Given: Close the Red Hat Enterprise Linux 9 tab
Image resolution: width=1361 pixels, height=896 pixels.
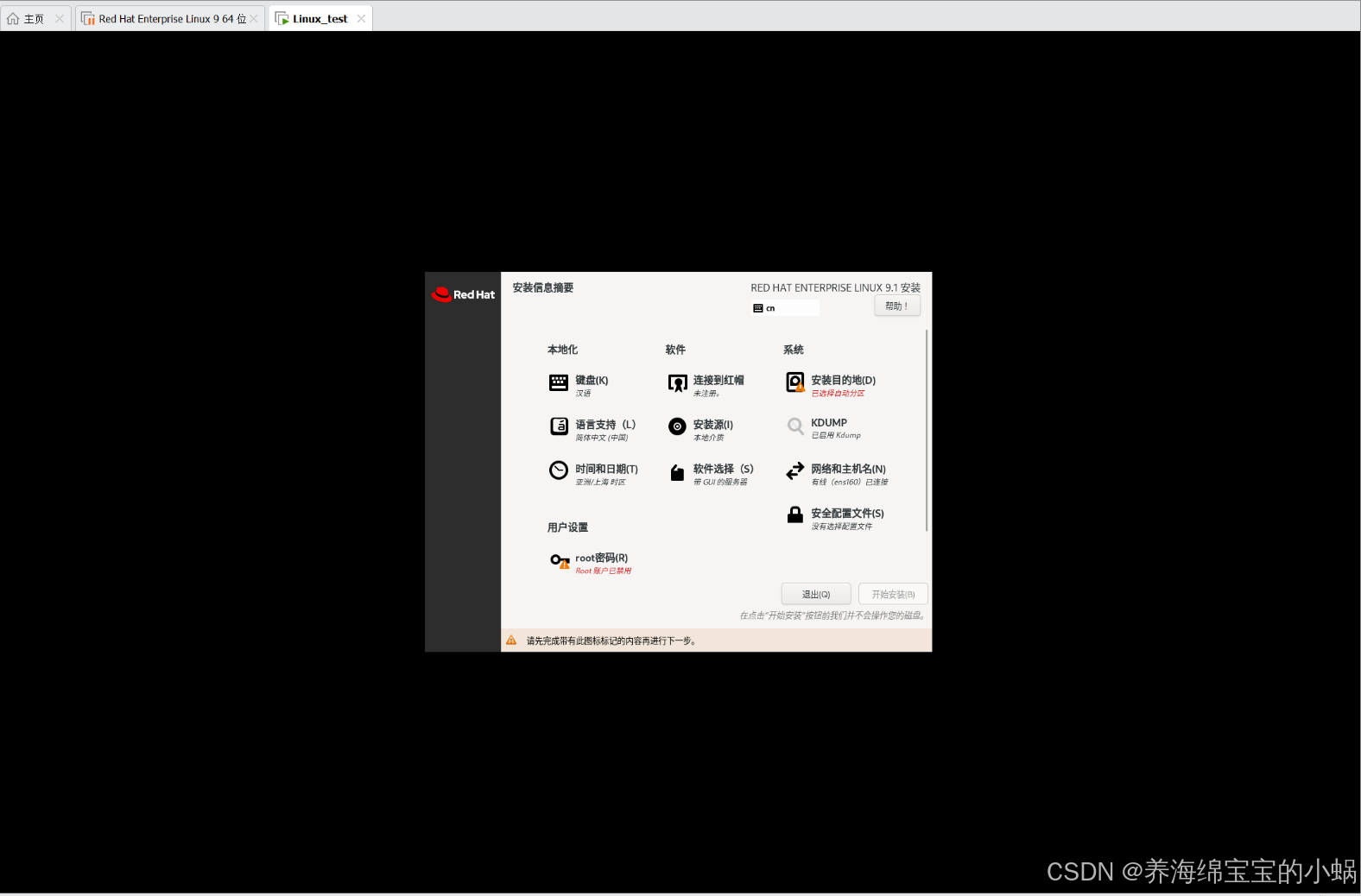Looking at the screenshot, I should (x=254, y=19).
